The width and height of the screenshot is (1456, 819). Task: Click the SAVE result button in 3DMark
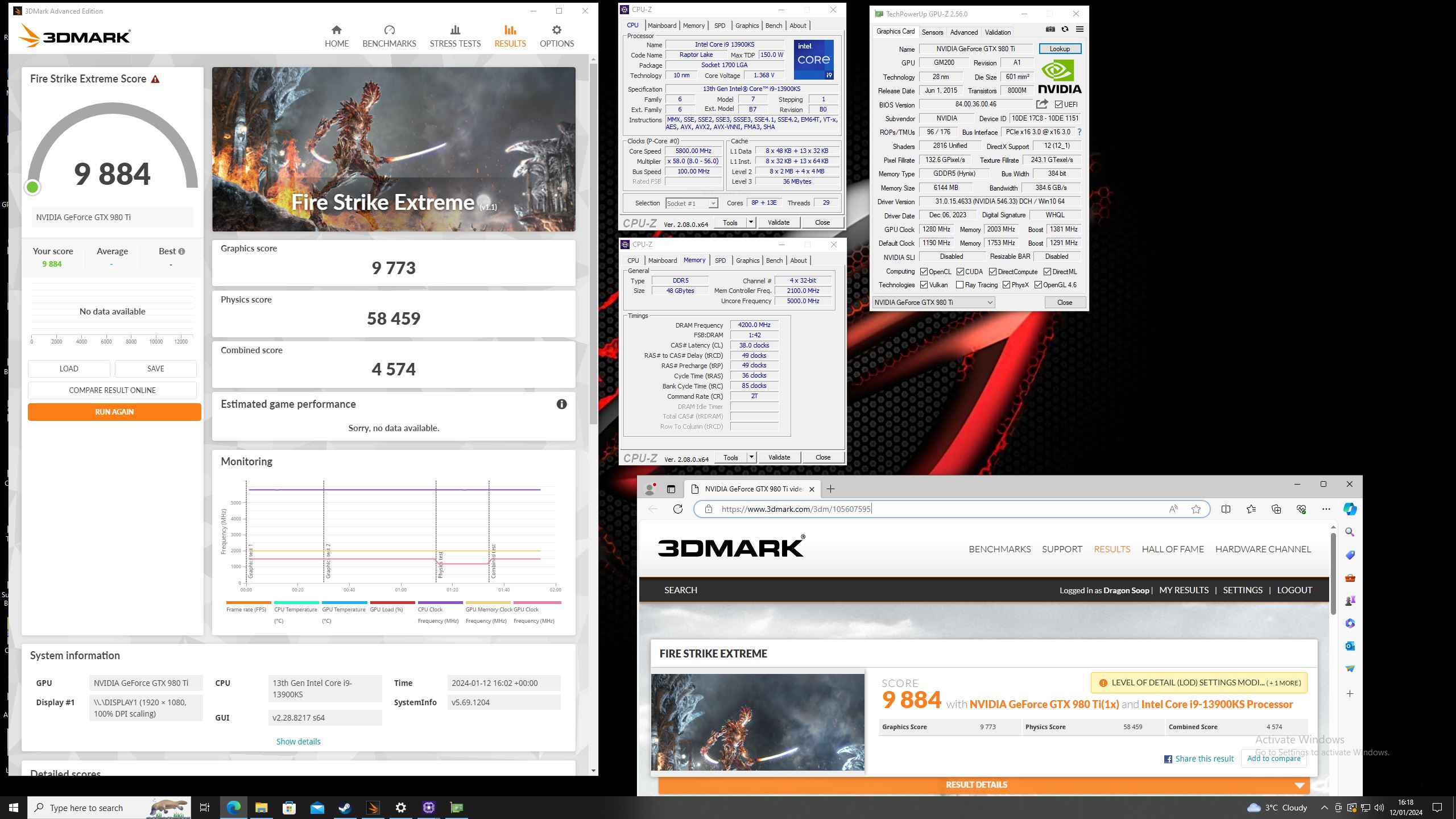point(156,369)
